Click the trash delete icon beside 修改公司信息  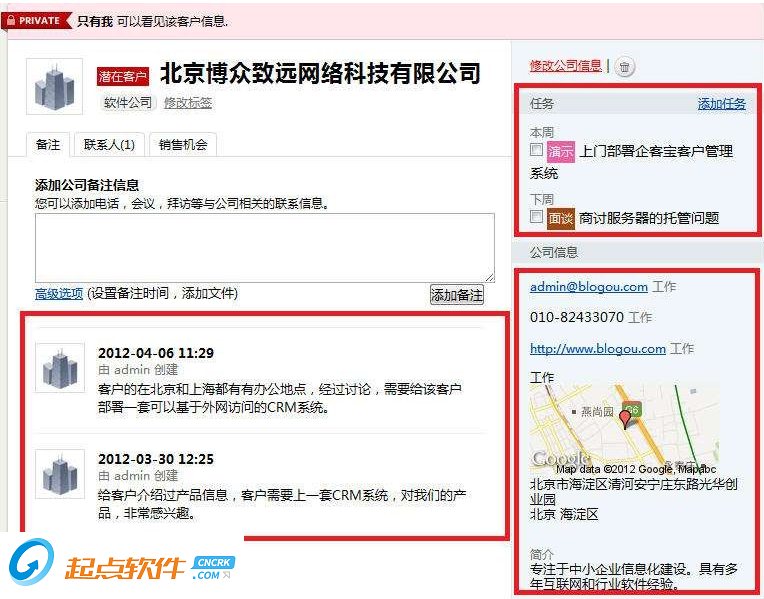[x=625, y=67]
